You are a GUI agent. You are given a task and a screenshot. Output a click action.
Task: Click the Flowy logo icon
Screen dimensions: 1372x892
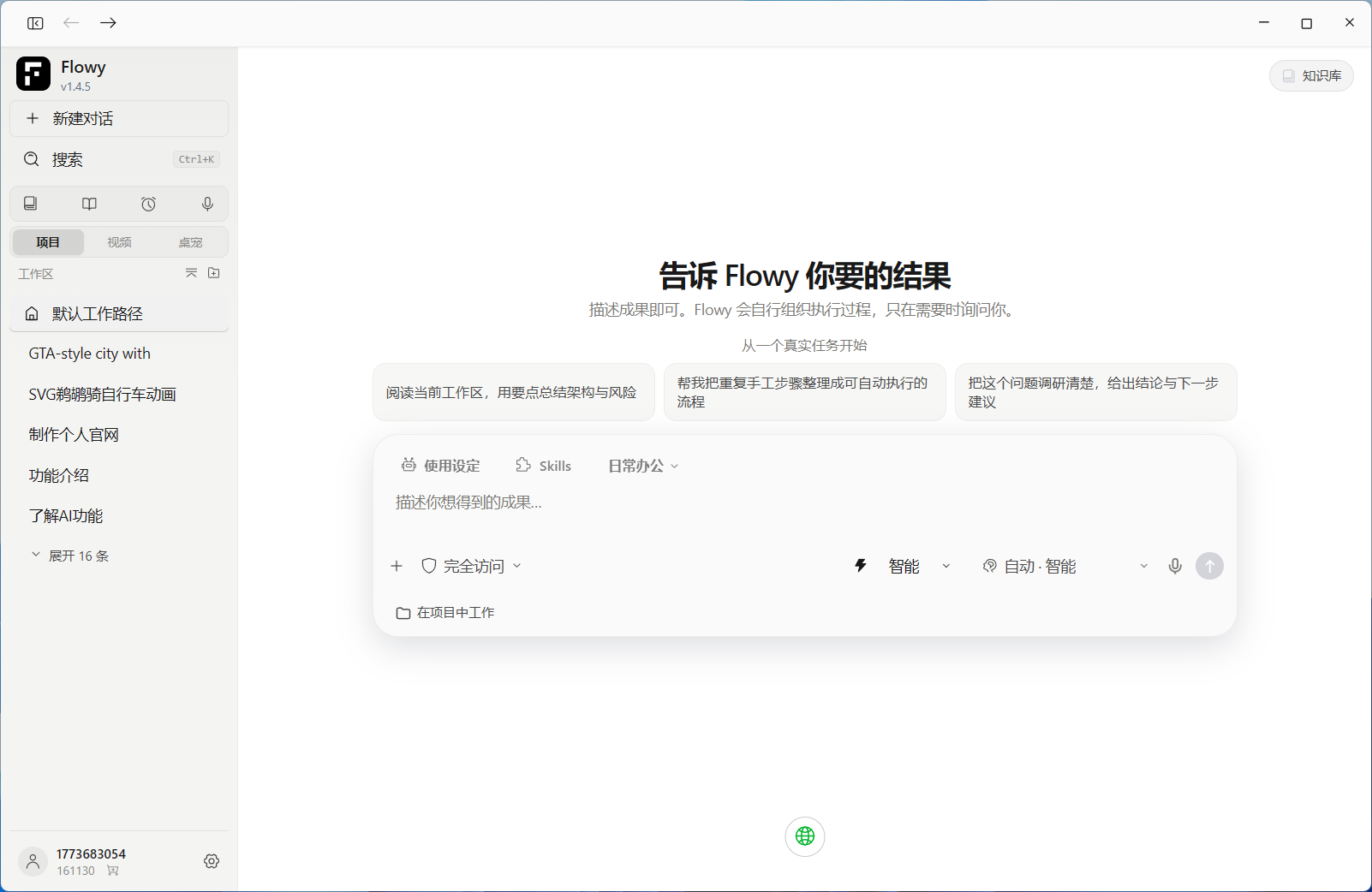(33, 74)
